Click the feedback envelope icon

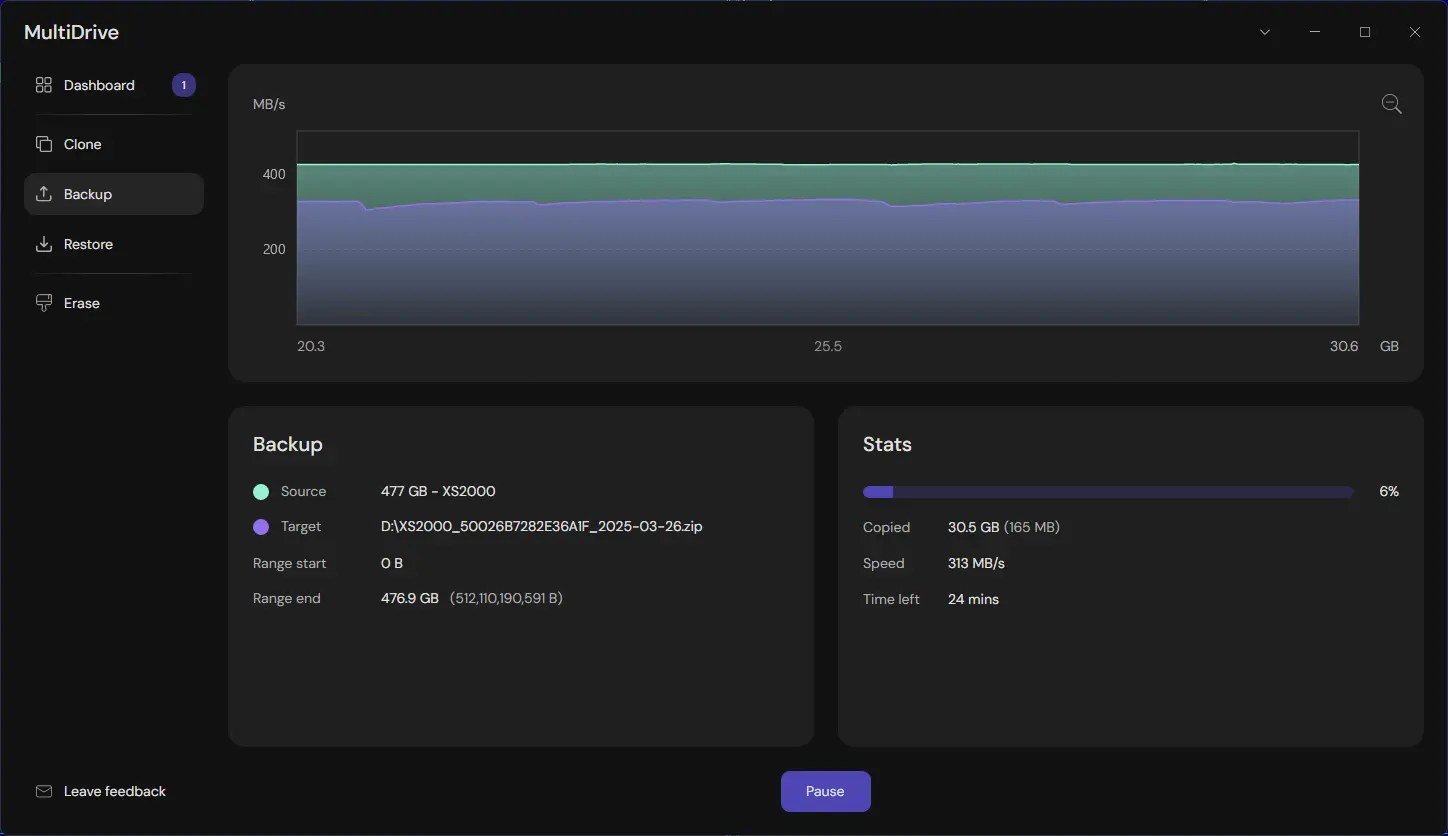44,790
